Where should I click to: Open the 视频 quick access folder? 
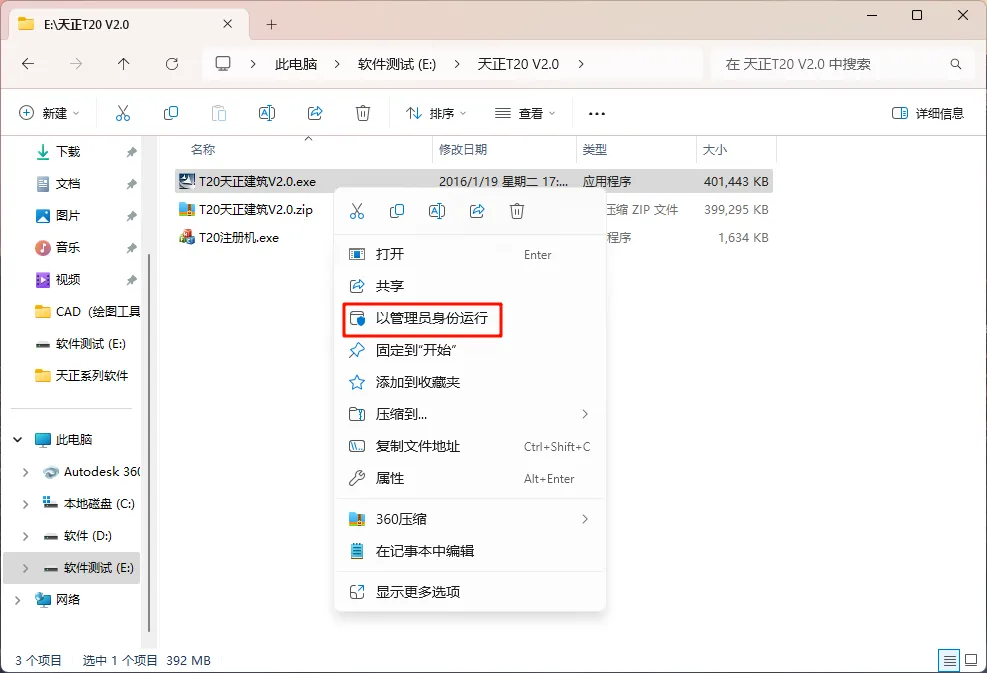(x=67, y=280)
